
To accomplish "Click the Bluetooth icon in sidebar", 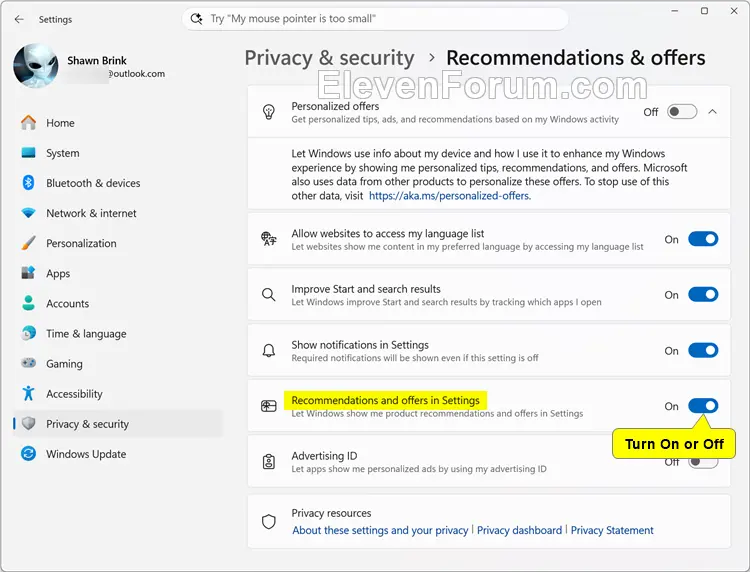I will (x=29, y=183).
